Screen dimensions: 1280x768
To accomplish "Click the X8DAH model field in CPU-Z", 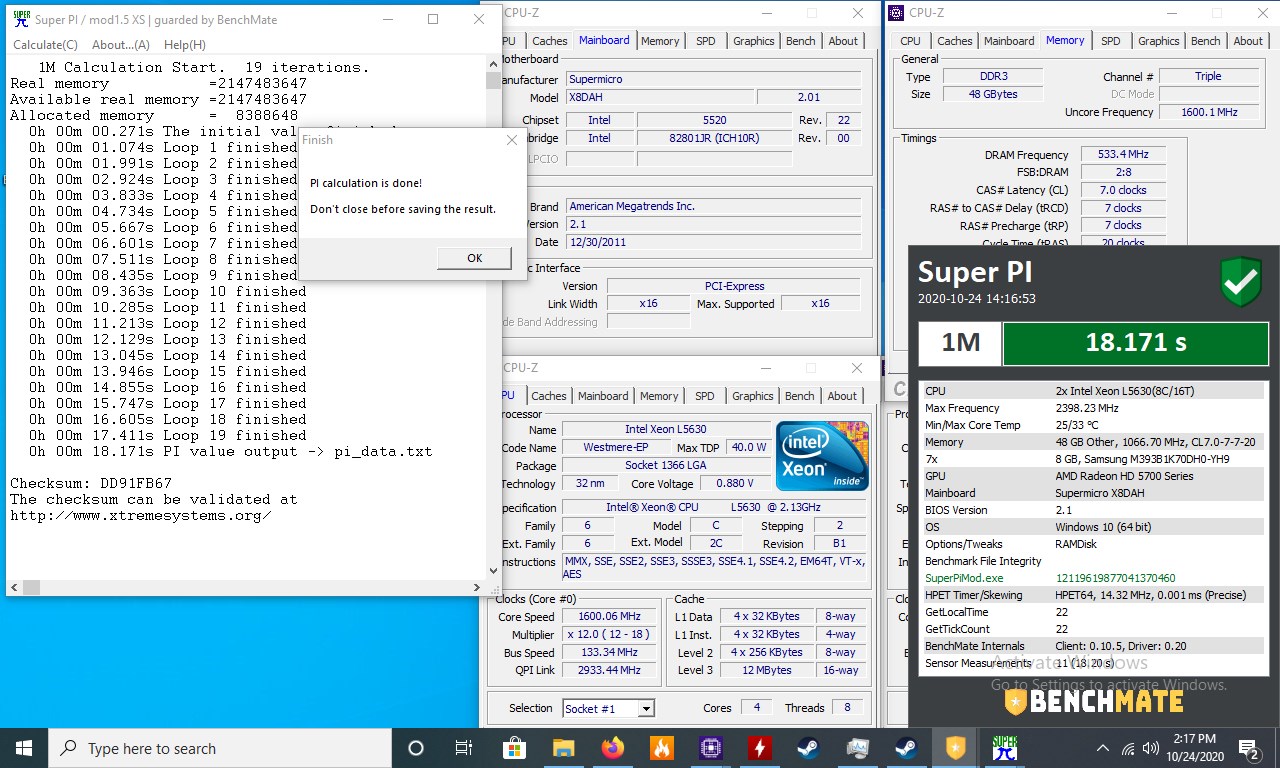I will [x=659, y=97].
